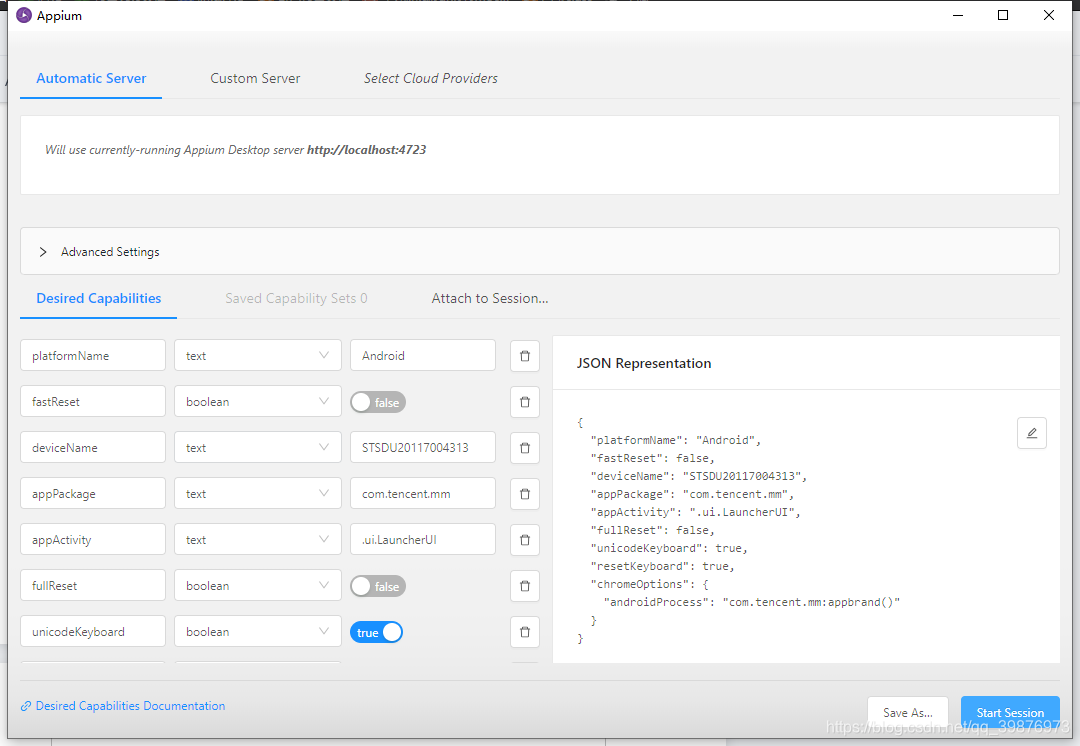Viewport: 1080px width, 746px height.
Task: Click the deviceName name field
Action: click(x=93, y=448)
